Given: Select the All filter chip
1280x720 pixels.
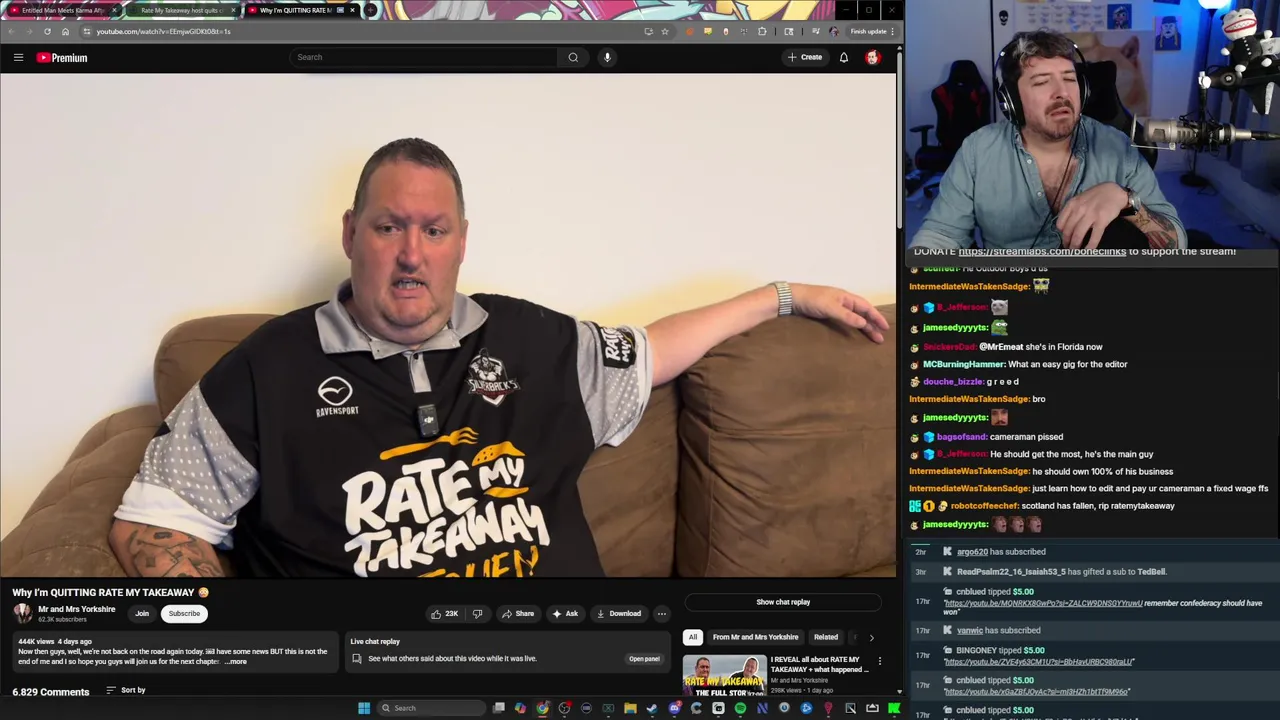Looking at the screenshot, I should (x=692, y=637).
